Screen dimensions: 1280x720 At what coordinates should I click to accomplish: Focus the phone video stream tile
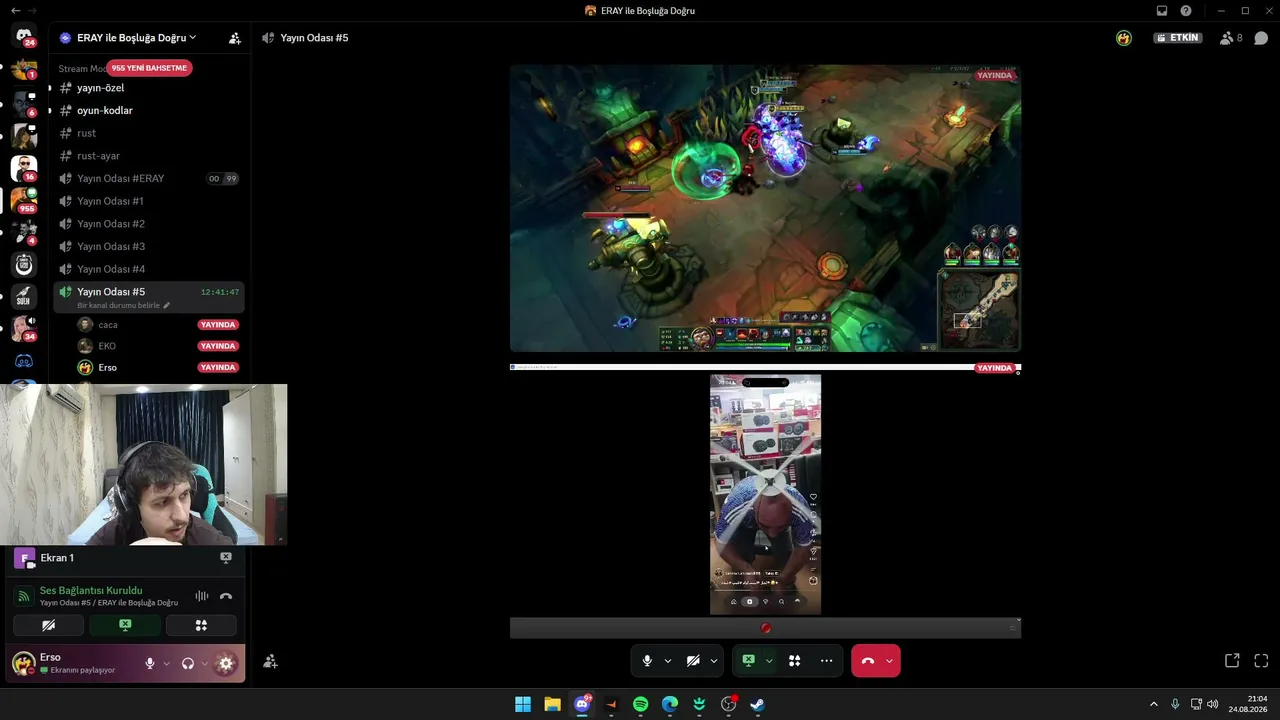click(765, 501)
